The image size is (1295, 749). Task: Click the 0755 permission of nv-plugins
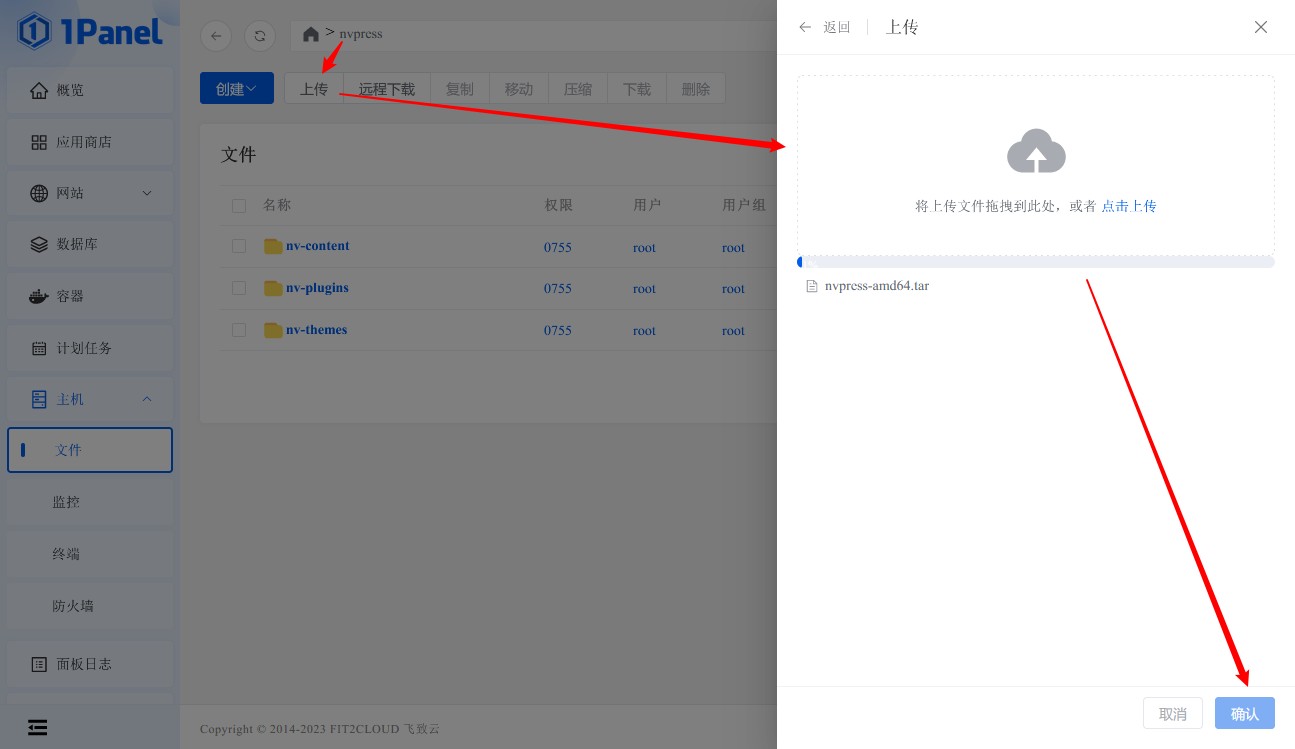558,288
